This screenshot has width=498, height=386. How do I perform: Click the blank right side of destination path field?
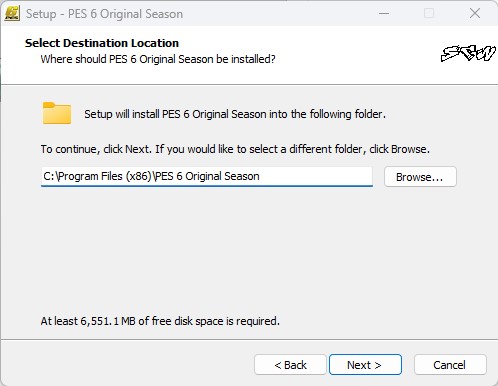317,176
